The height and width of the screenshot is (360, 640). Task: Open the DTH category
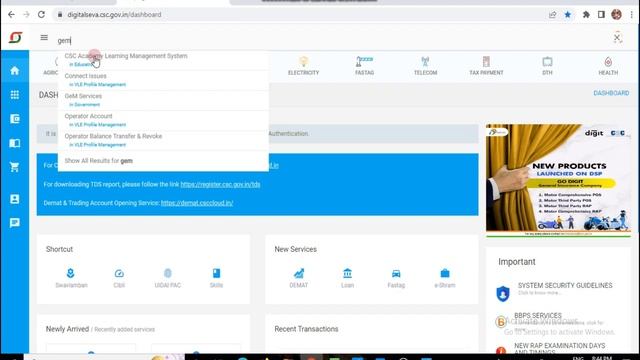click(547, 66)
